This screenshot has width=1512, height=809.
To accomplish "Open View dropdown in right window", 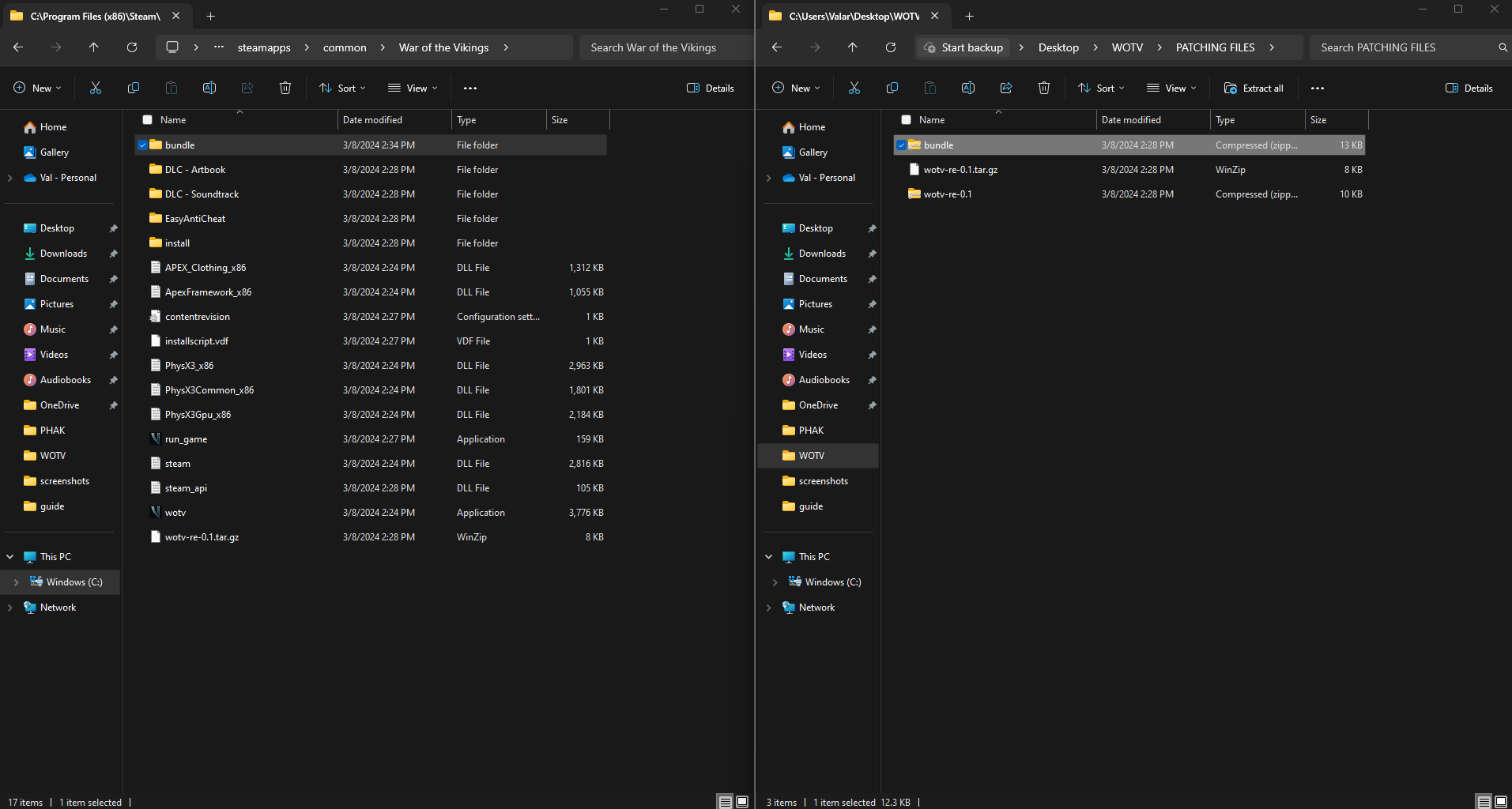I will click(1171, 88).
